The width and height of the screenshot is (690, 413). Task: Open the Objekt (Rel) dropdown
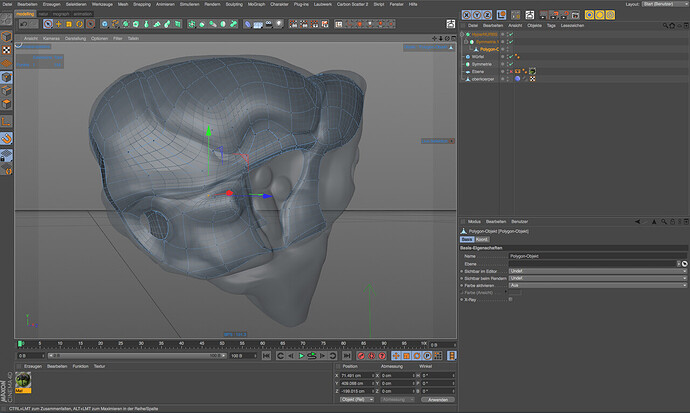click(x=357, y=399)
